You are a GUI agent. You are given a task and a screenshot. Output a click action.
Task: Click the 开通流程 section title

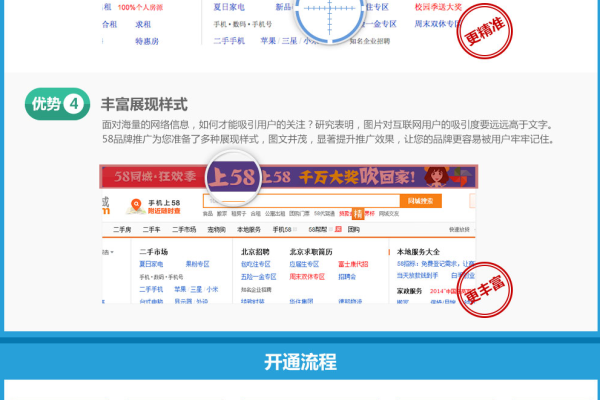[x=300, y=362]
